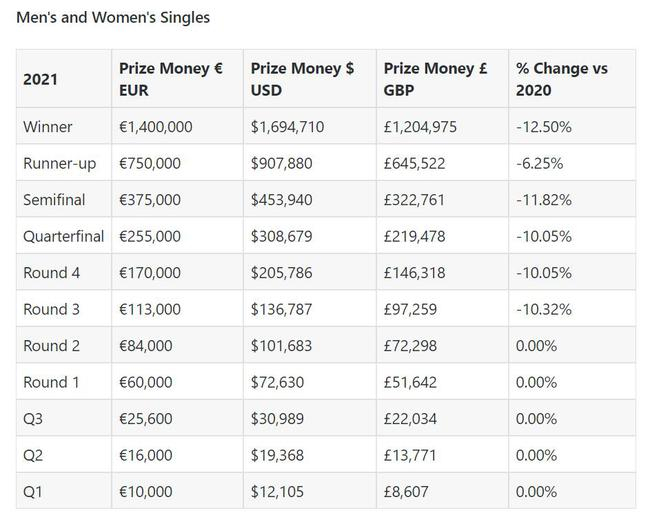Image resolution: width=650 pixels, height=526 pixels.
Task: Click the £322,761 semifinal GBP cell
Action: 415,200
